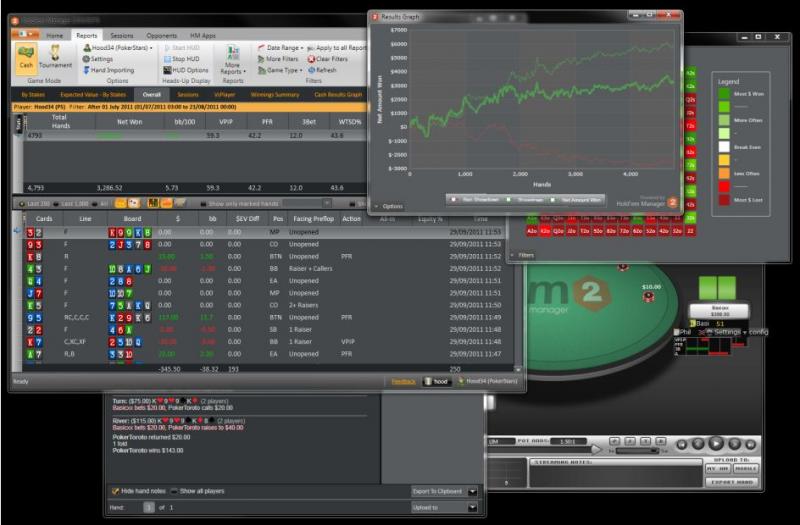The height and width of the screenshot is (525, 800).
Task: Toggle the Last 1,000 hands radio button
Action: point(56,204)
